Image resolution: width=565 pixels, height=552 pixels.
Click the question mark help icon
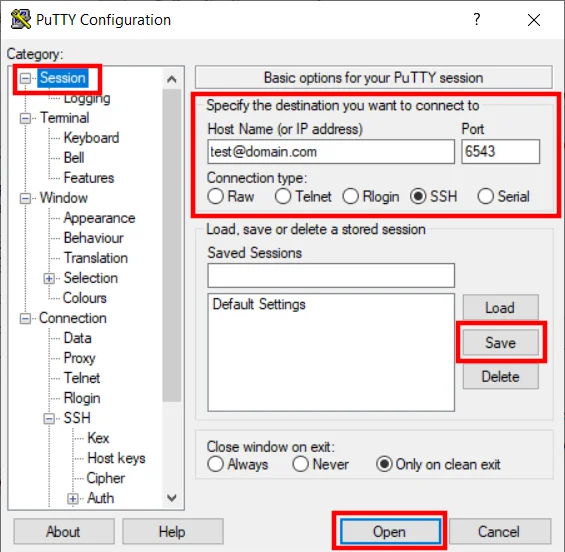coord(477,19)
